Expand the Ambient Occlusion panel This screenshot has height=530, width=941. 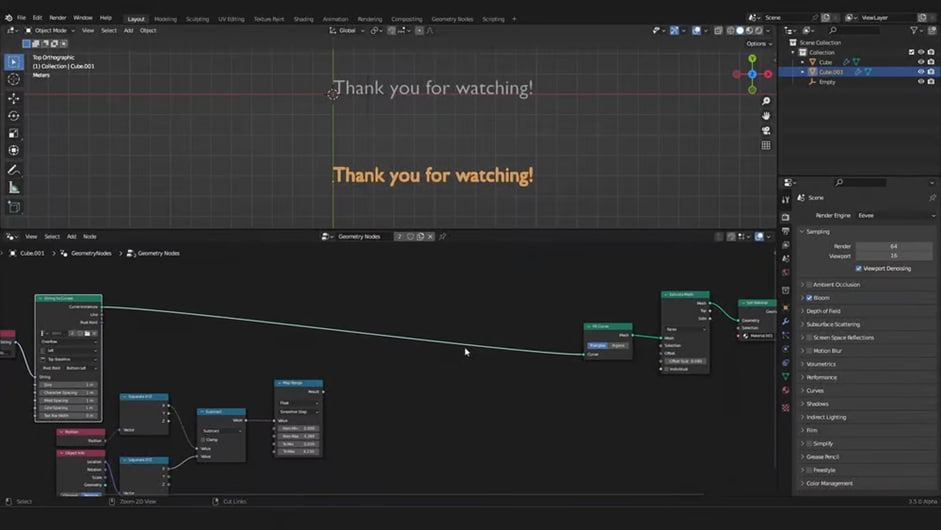(836, 285)
